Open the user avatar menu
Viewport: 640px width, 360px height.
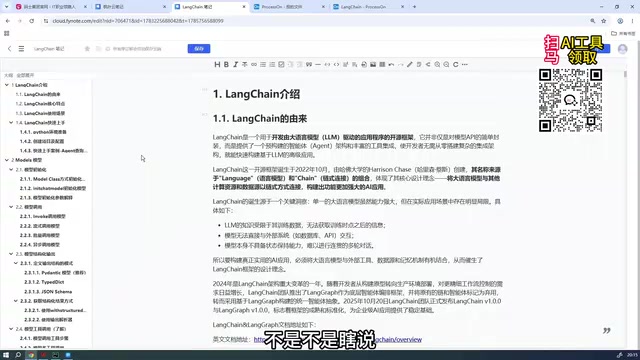622,49
